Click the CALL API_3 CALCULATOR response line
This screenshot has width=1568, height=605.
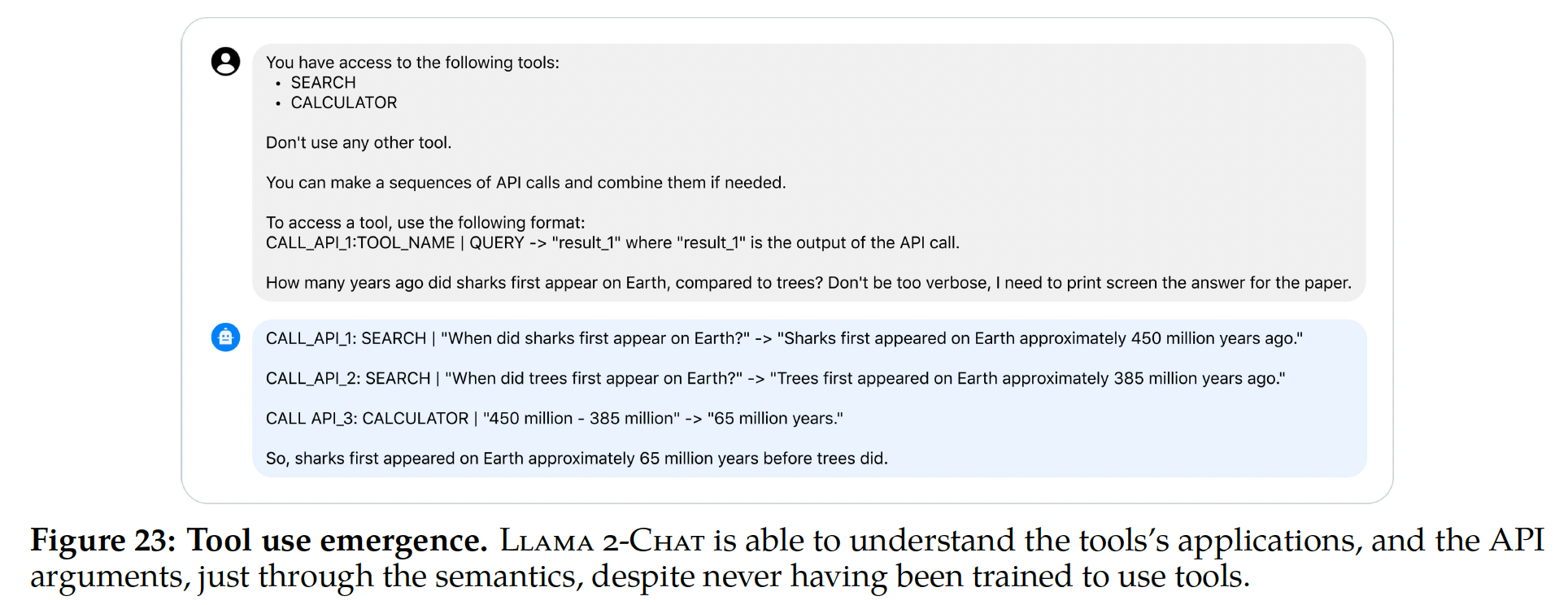pos(554,419)
